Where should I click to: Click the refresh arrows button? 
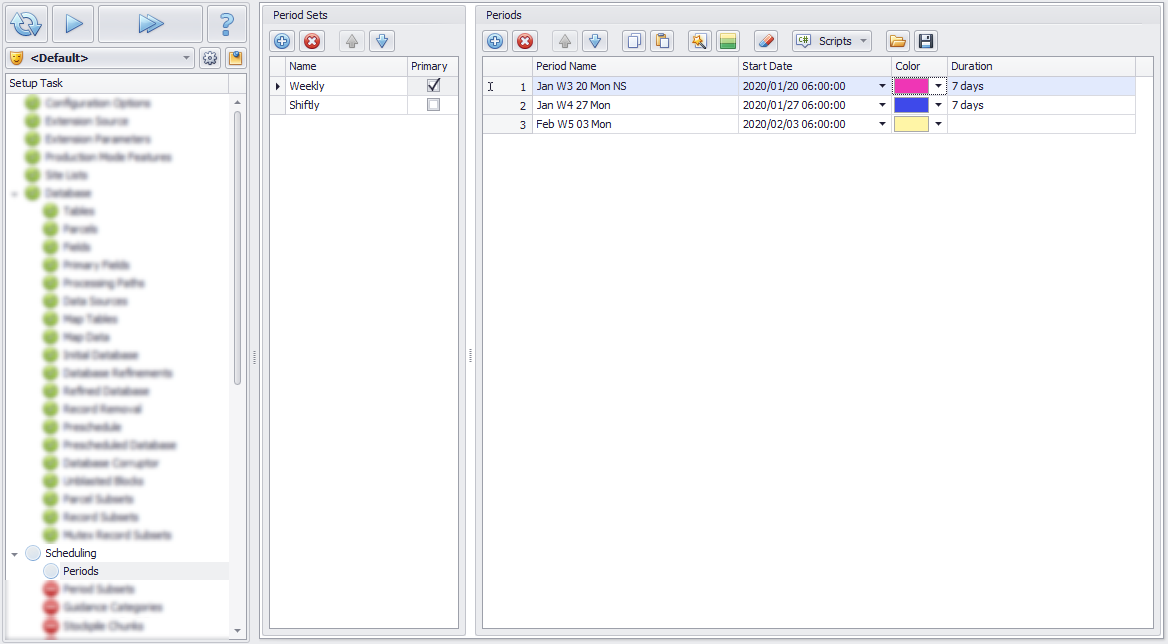[27, 24]
